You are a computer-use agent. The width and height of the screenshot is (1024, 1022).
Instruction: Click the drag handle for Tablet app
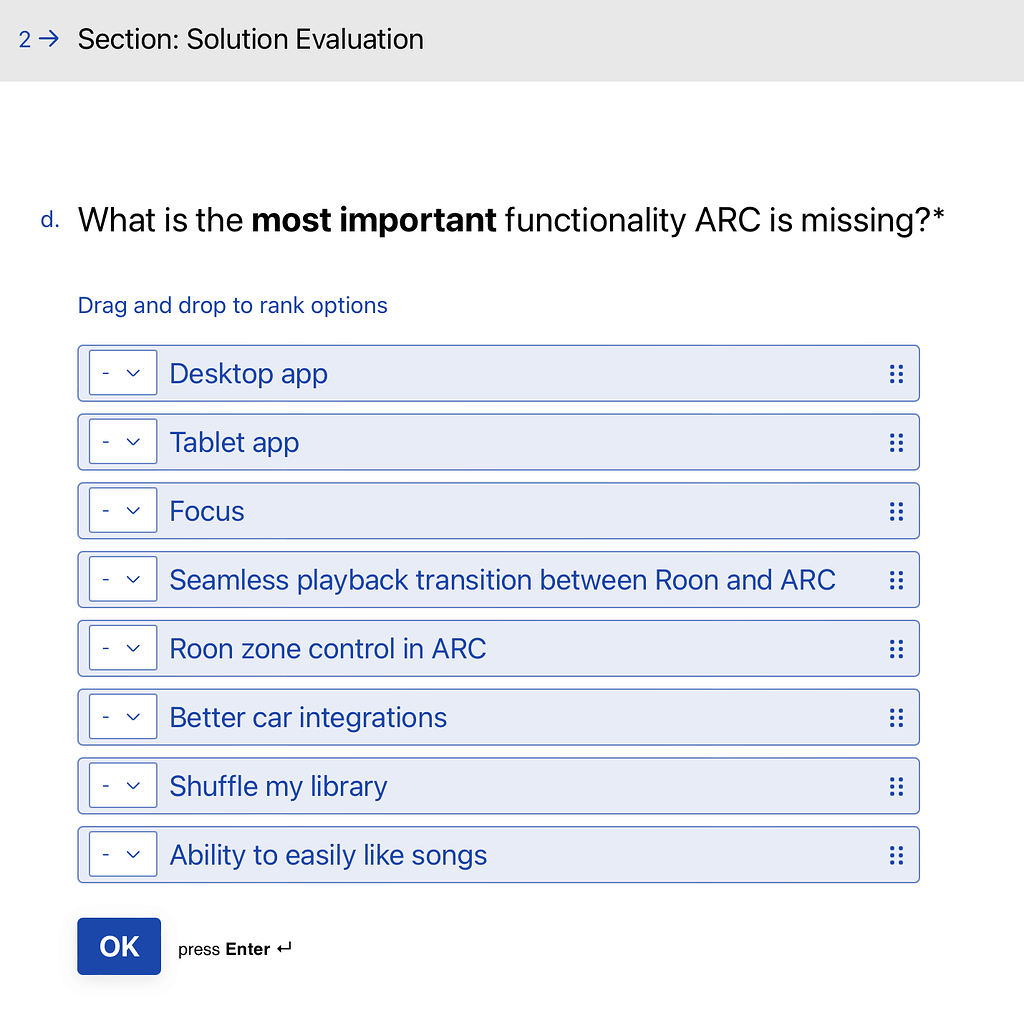click(896, 442)
